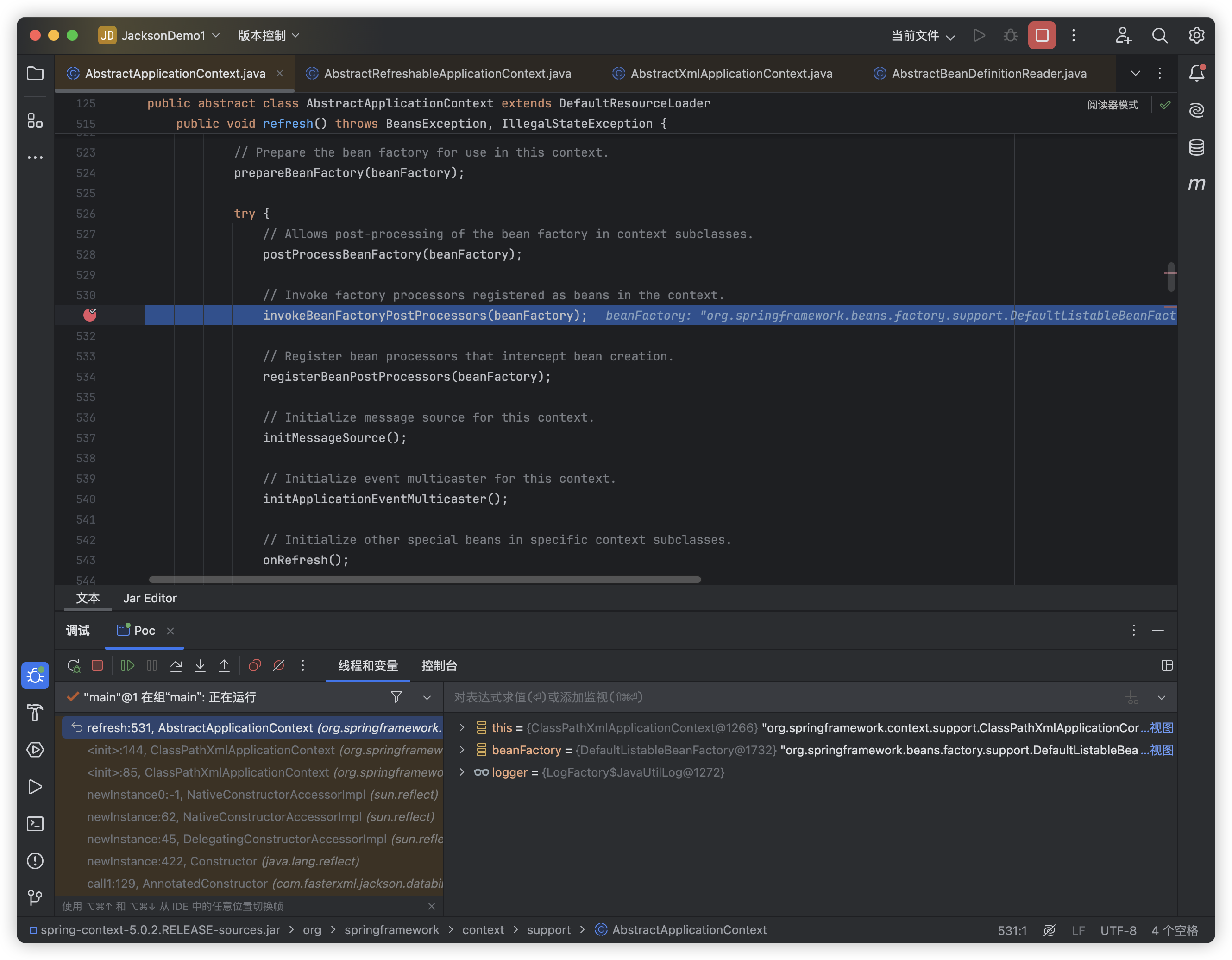Show more tool windows ellipsis in left sidebar

[35, 158]
